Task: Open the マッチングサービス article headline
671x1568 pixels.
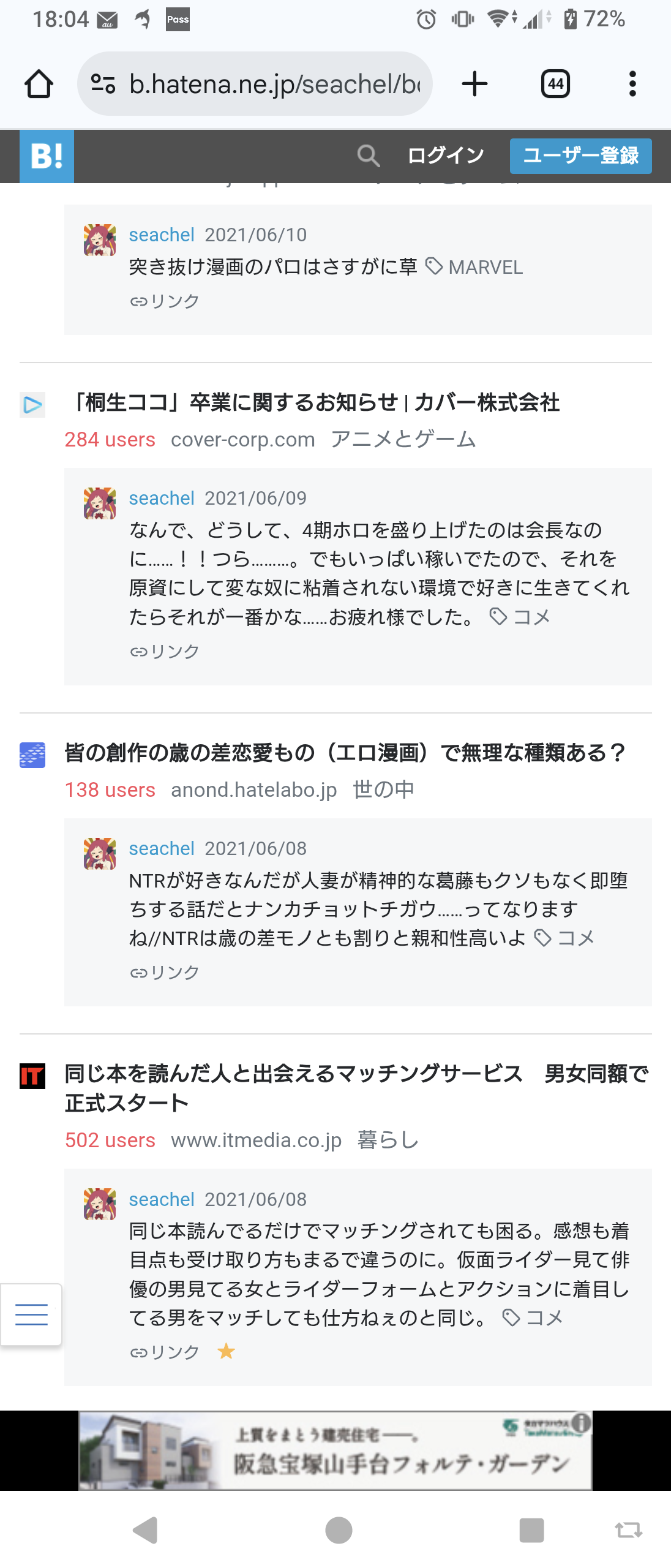Action: pos(356,1088)
